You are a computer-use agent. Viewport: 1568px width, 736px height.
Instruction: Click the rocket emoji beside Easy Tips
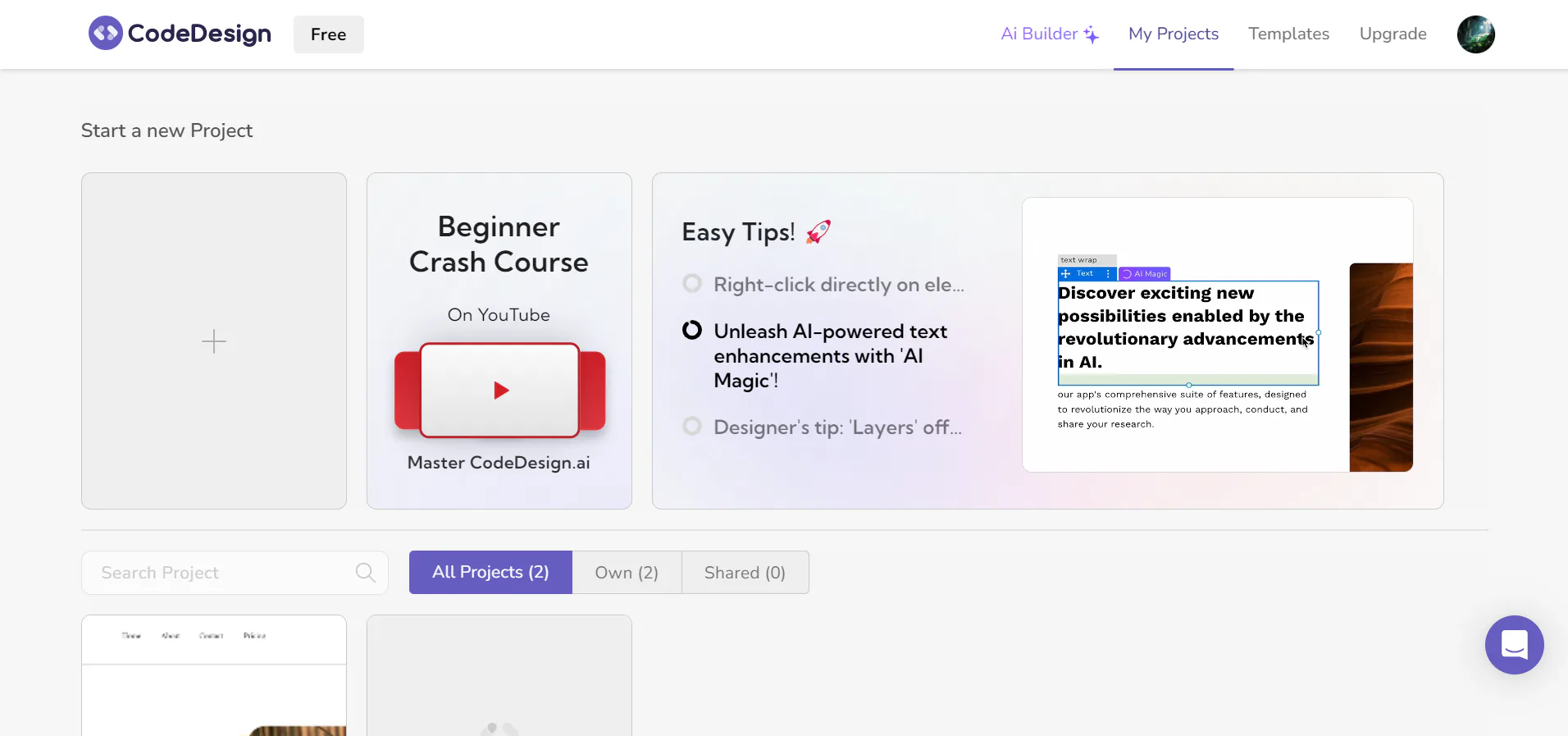pos(818,232)
